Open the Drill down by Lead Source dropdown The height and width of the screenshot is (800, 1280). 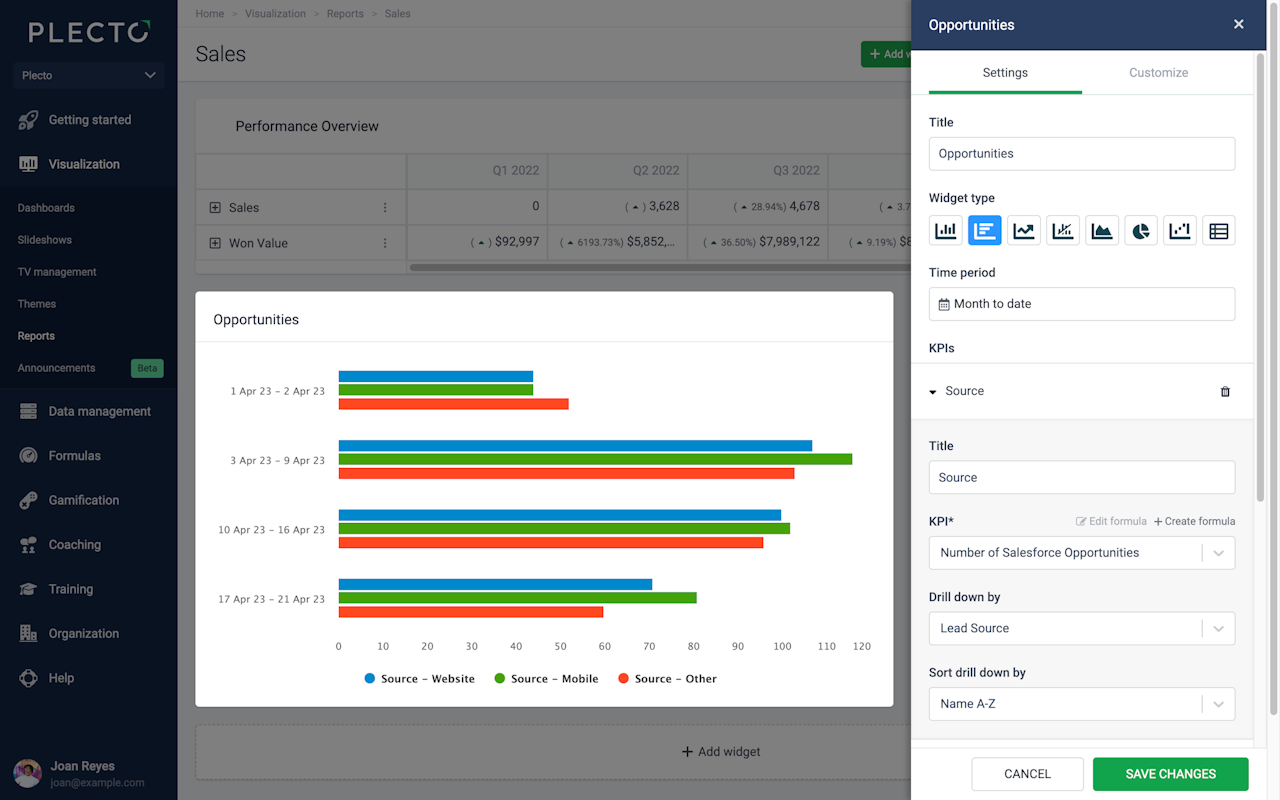[1081, 629]
